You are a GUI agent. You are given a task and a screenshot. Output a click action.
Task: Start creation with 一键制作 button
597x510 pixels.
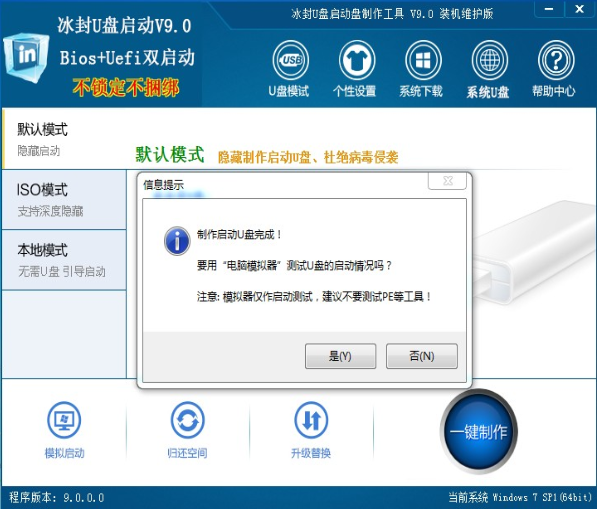point(479,432)
